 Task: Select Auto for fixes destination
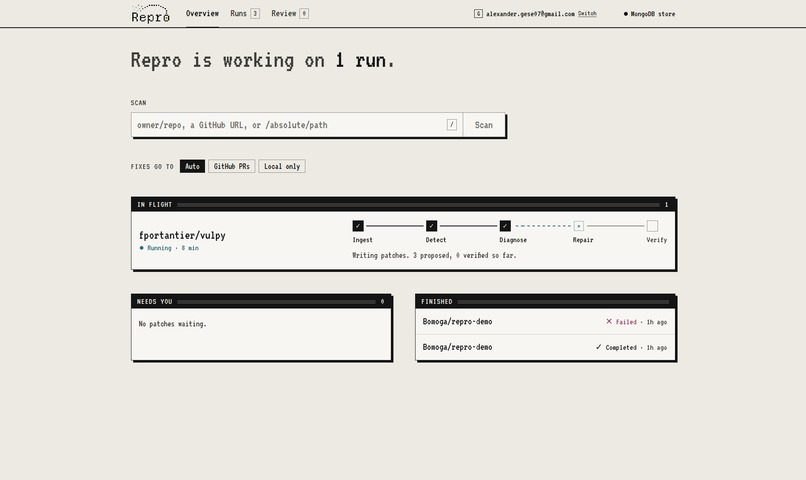point(192,167)
